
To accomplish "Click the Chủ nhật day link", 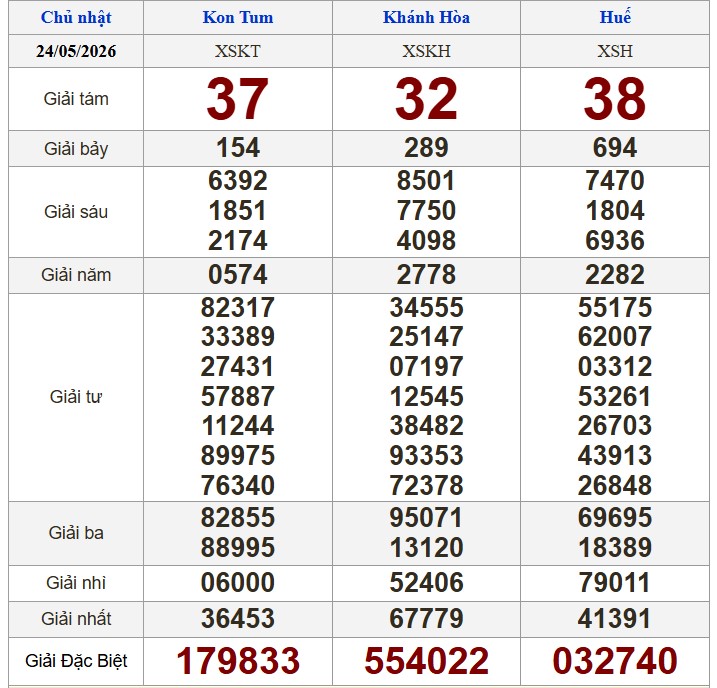I will pyautogui.click(x=76, y=18).
